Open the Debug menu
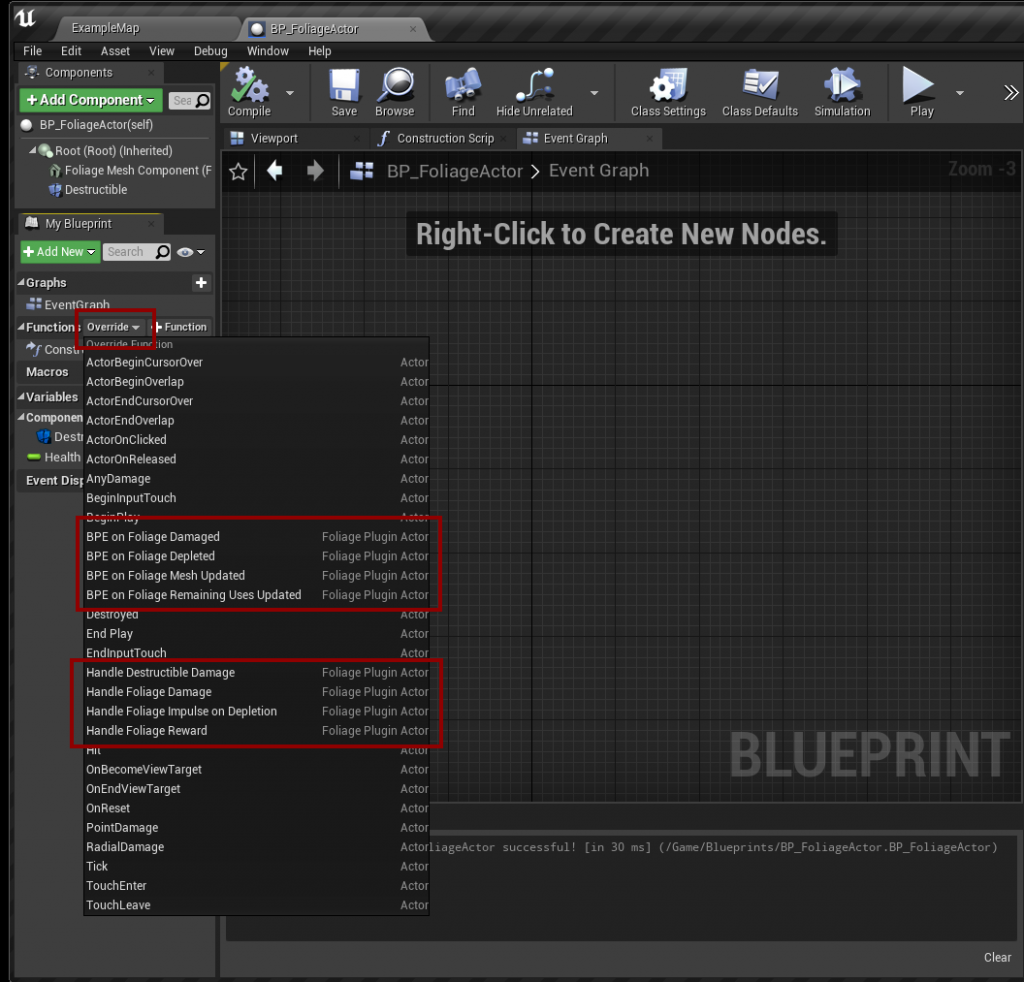The height and width of the screenshot is (982, 1024). [x=210, y=51]
